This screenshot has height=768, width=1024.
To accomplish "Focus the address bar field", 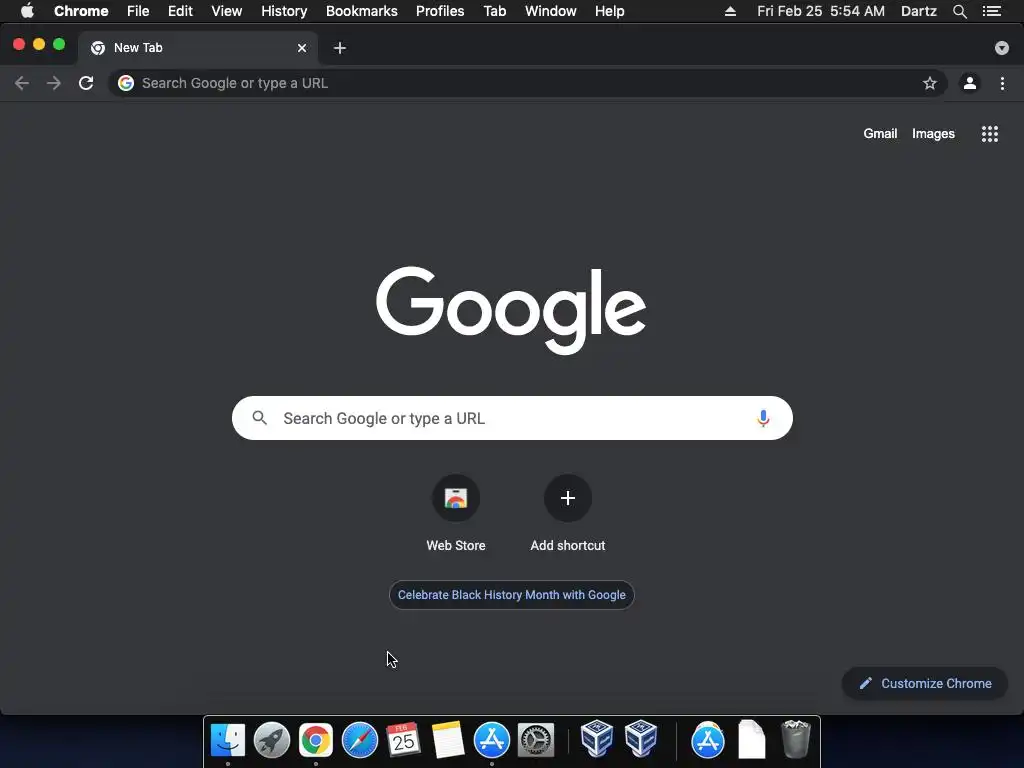I will (x=528, y=83).
